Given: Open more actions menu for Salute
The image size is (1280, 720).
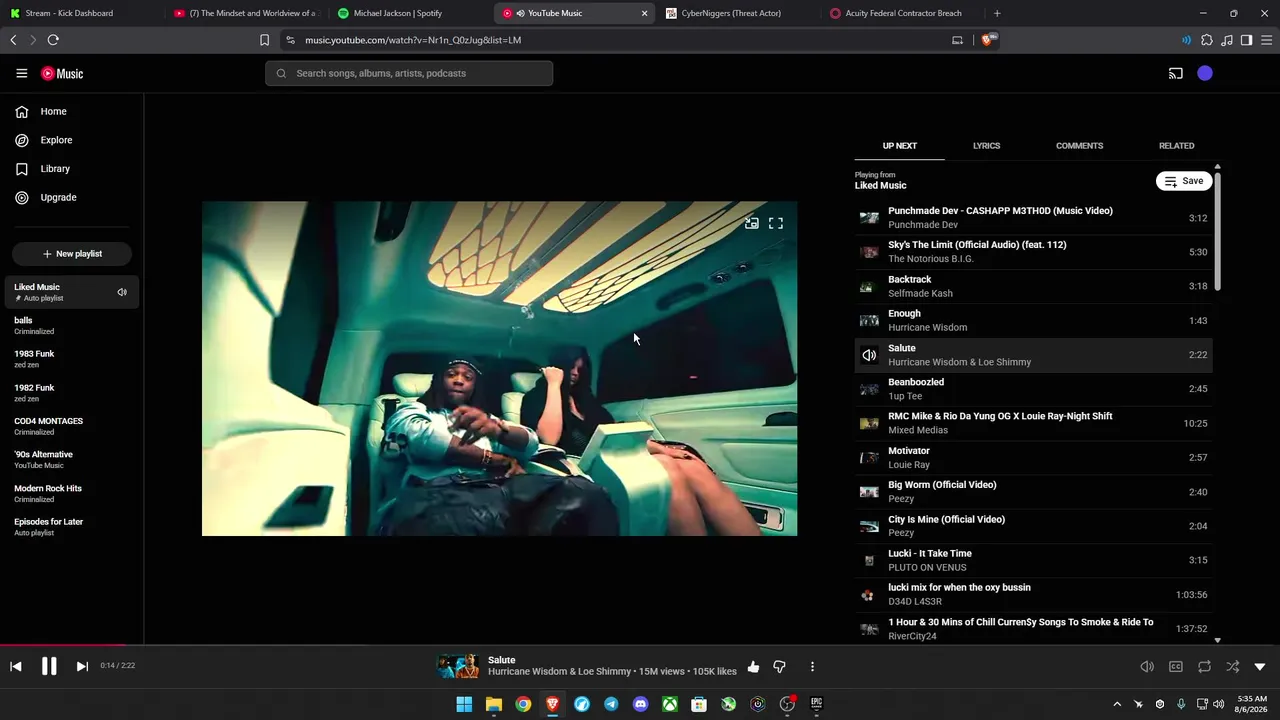Looking at the screenshot, I should [812, 666].
